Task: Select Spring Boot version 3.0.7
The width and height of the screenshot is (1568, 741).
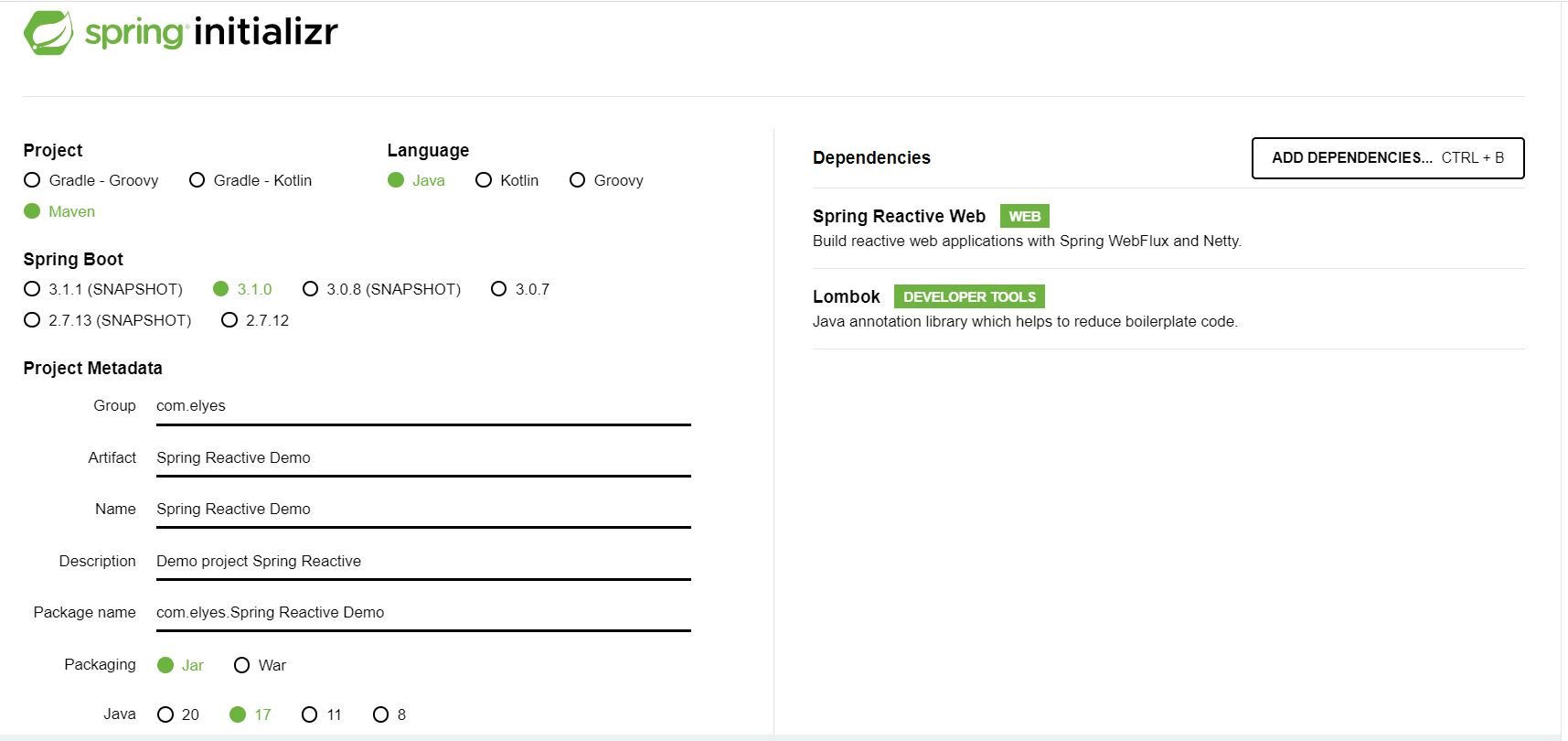Action: click(520, 289)
